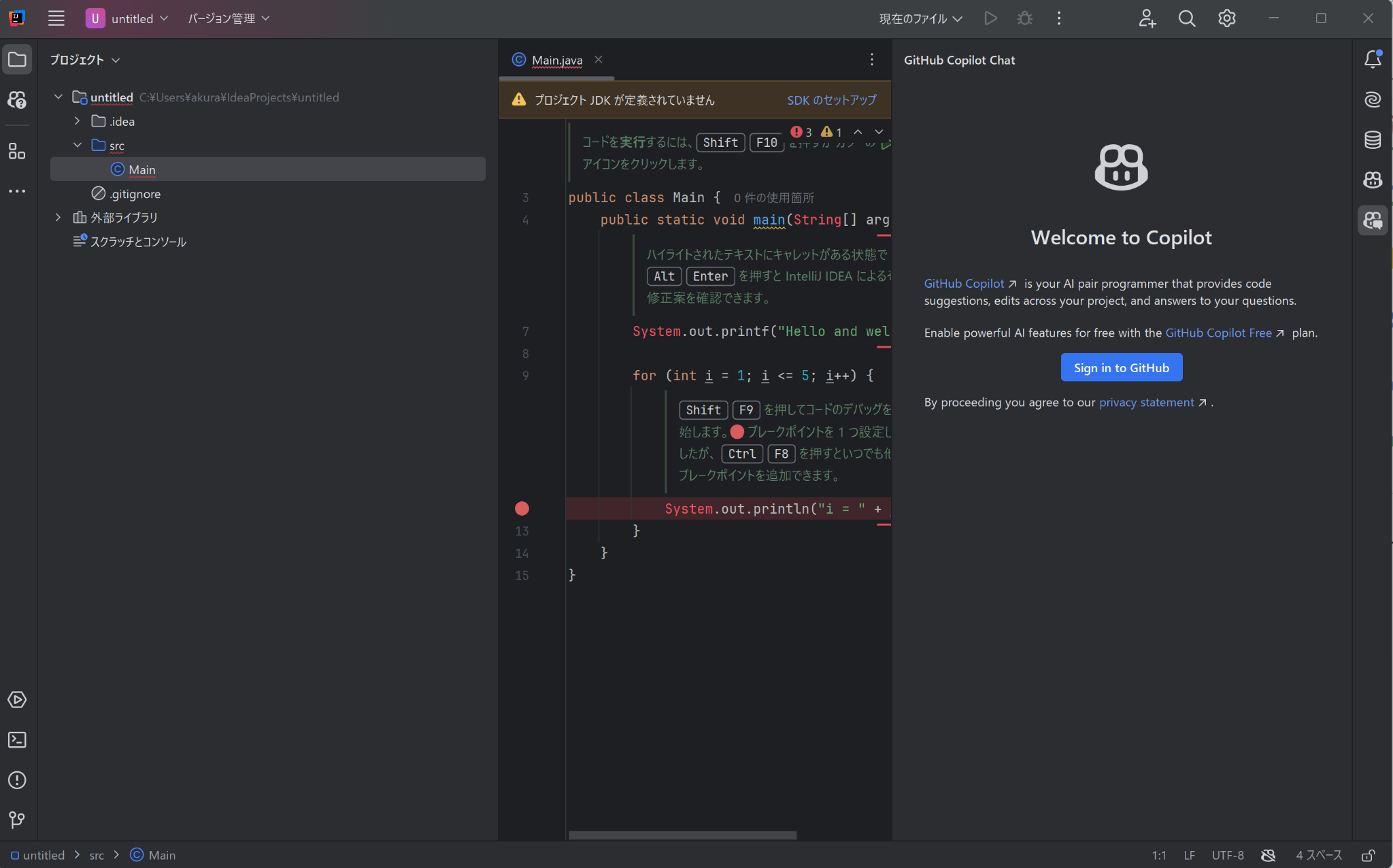
Task: Open more run actions menu
Action: click(1058, 18)
